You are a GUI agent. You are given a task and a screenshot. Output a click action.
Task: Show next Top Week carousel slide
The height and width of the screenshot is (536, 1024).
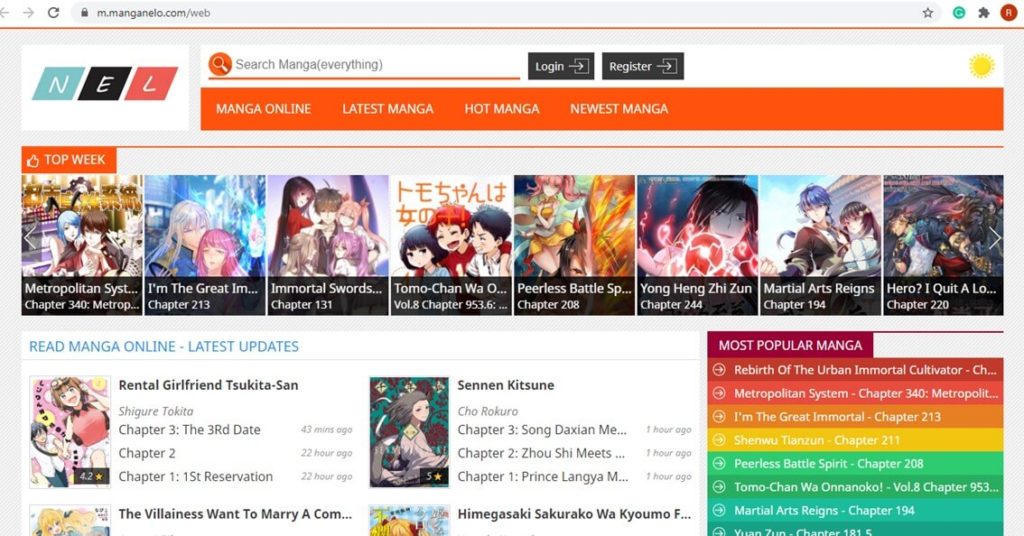click(994, 238)
